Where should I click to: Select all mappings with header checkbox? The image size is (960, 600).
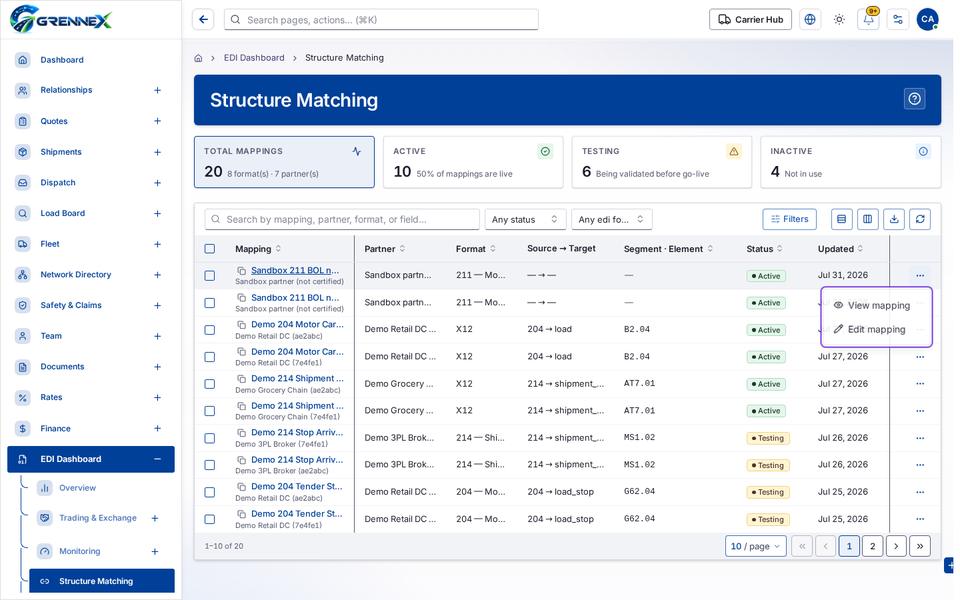[x=209, y=249]
